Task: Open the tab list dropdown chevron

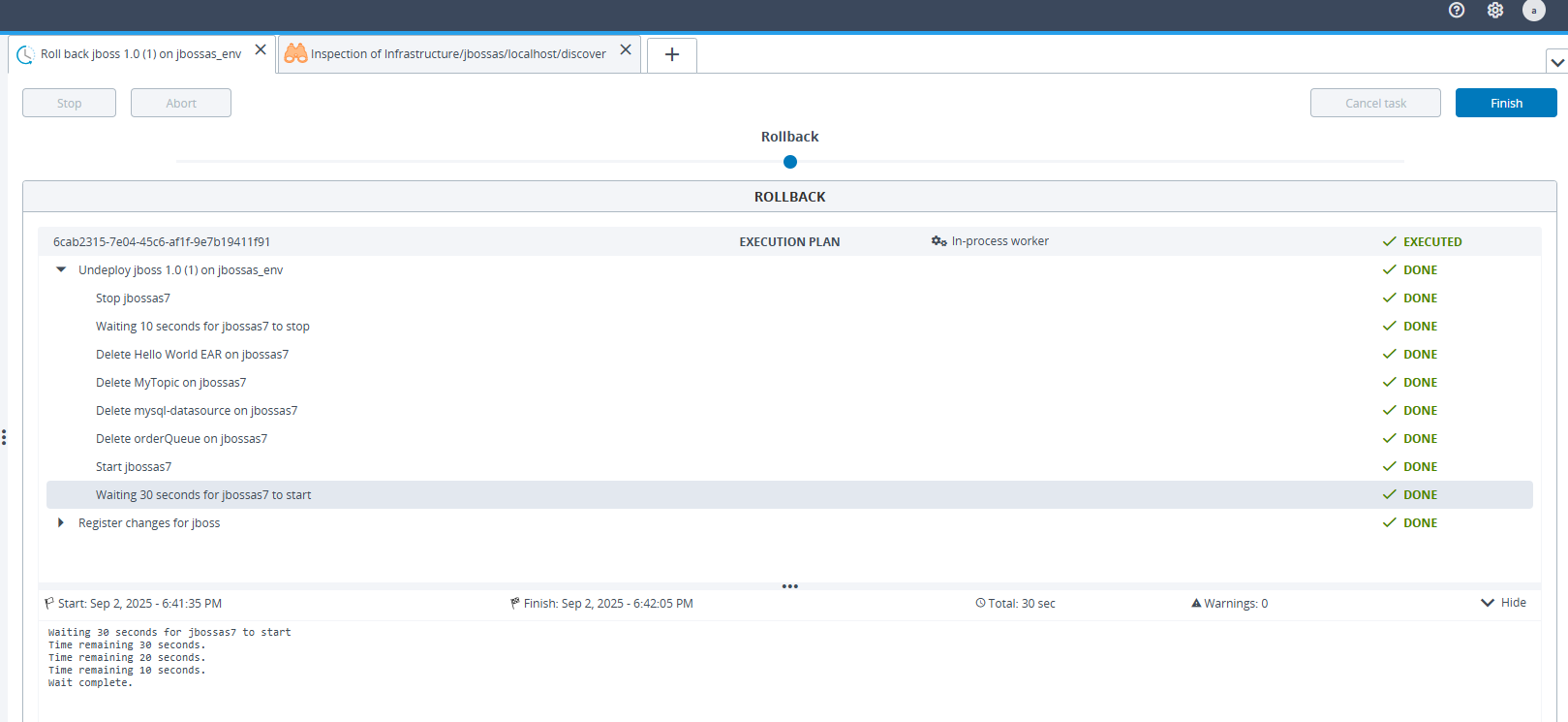Action: pos(1556,62)
